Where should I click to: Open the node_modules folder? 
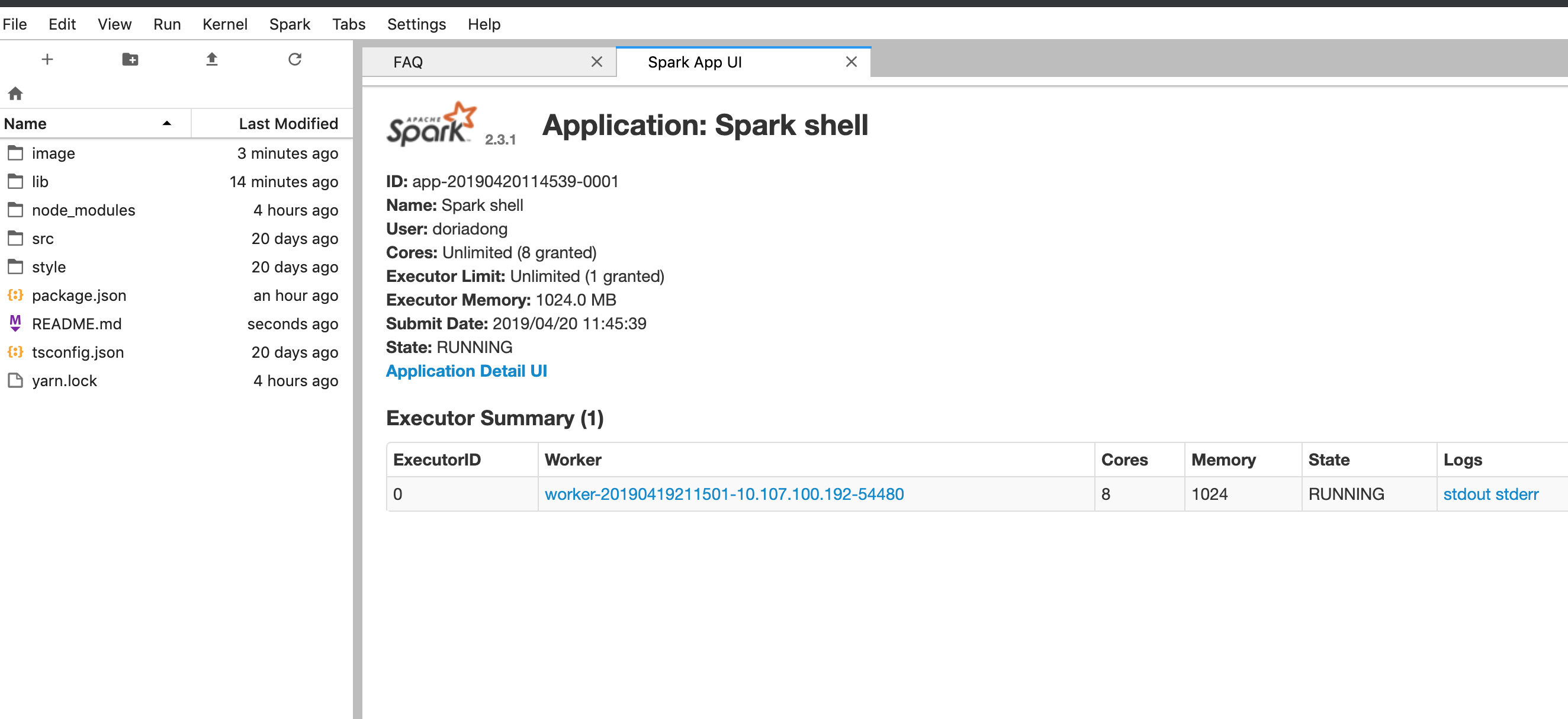click(83, 210)
